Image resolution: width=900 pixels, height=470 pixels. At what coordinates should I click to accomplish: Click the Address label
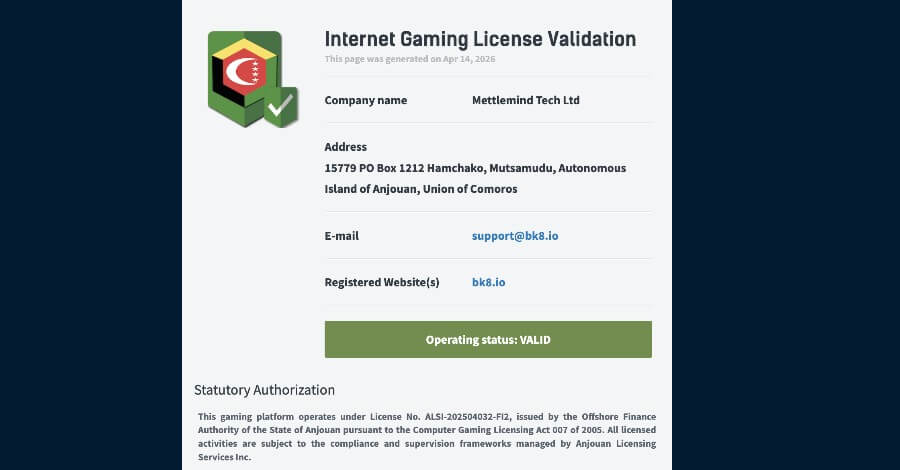click(x=346, y=147)
